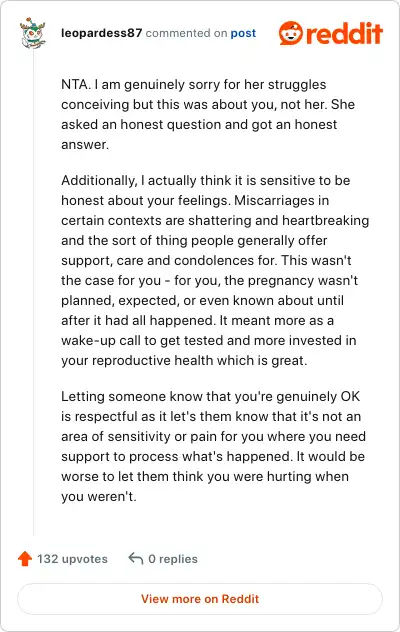The image size is (400, 632).
Task: Click the orange Reddit Snoo logo icon
Action: 290,33
